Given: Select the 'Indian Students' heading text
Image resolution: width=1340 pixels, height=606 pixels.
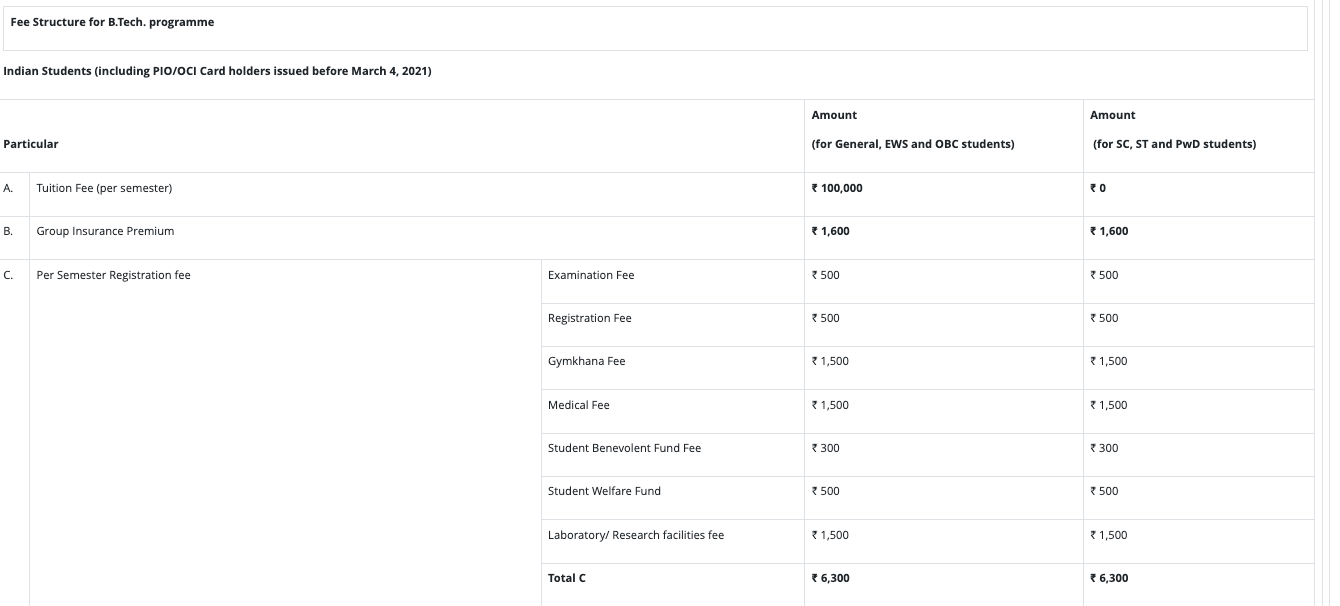Looking at the screenshot, I should point(217,71).
